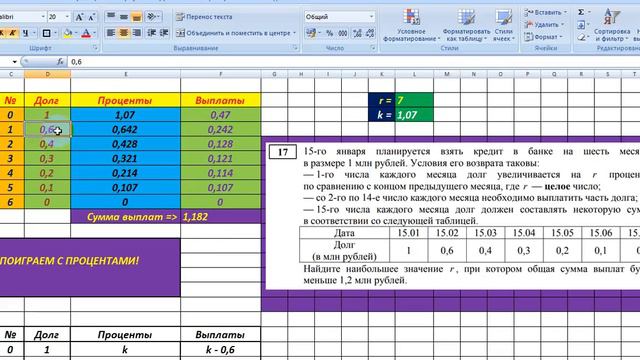640x360 pixels.
Task: Select cell with Сумма выплат total 1,182
Action: [x=220, y=217]
